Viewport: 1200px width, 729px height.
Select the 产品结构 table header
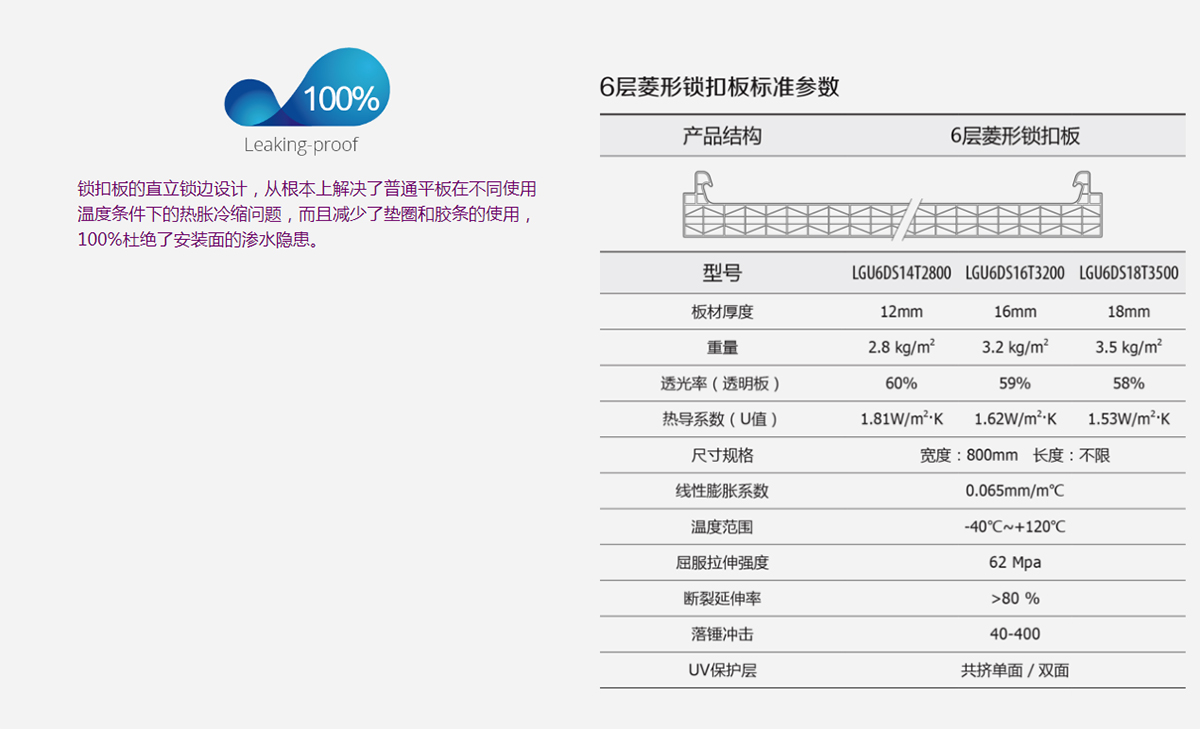722,136
